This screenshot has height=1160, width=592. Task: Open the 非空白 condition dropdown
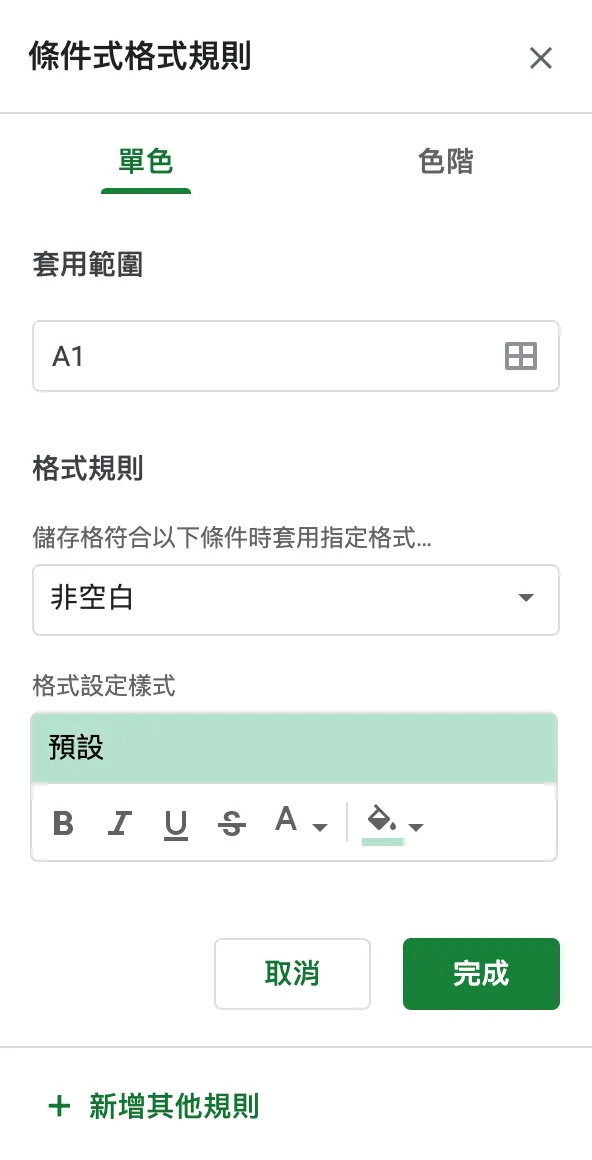pyautogui.click(x=295, y=600)
